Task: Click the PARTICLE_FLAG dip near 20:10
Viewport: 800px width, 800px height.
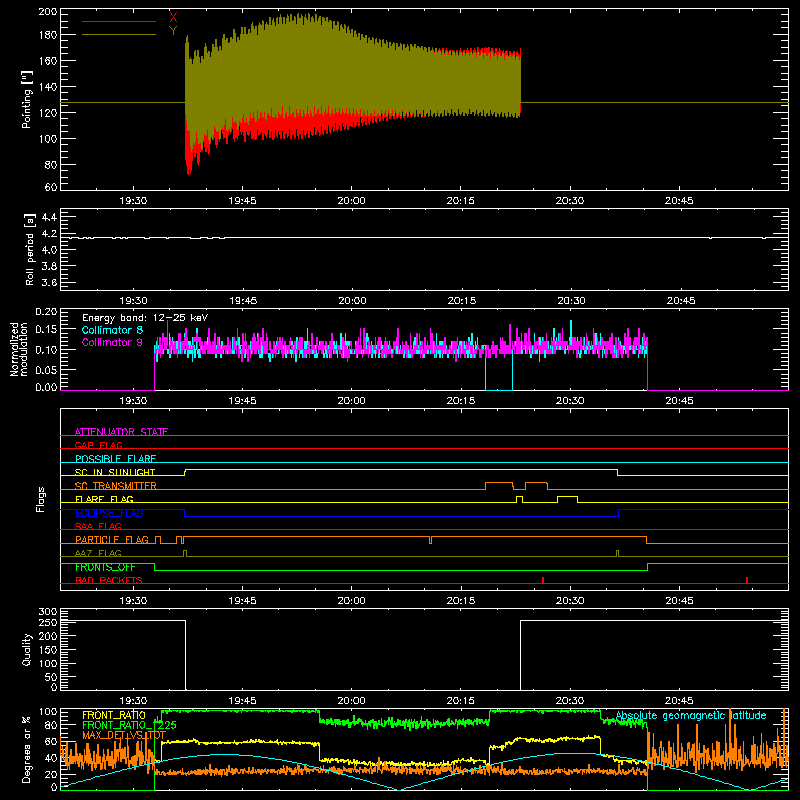Action: pyautogui.click(x=431, y=540)
